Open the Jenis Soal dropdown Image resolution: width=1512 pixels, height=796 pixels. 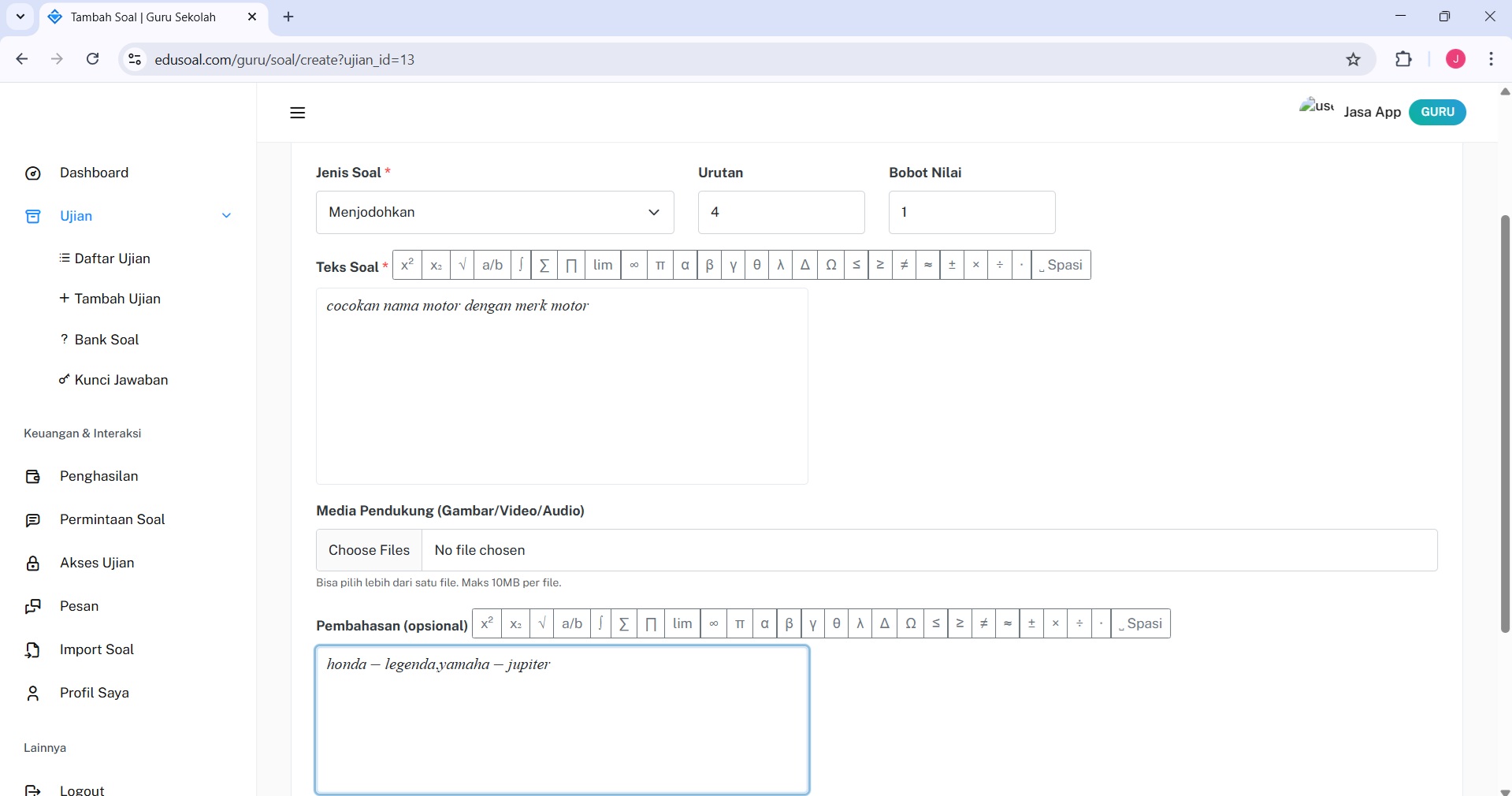[494, 212]
